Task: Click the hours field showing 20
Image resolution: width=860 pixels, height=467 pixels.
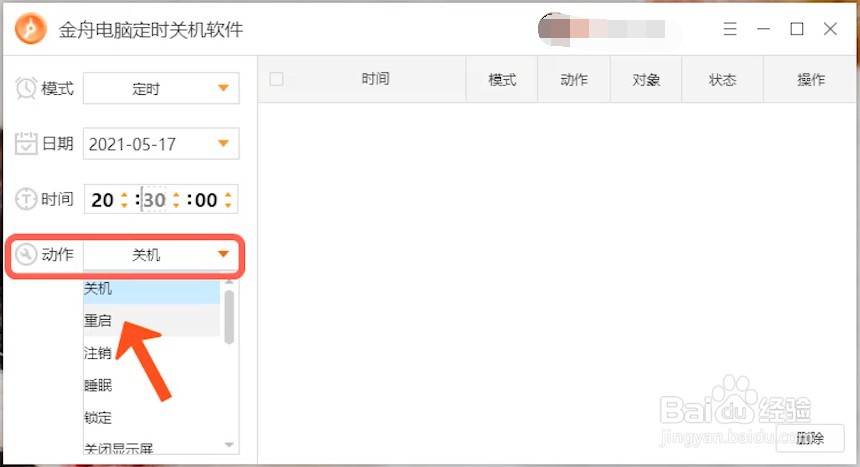Action: (x=103, y=200)
